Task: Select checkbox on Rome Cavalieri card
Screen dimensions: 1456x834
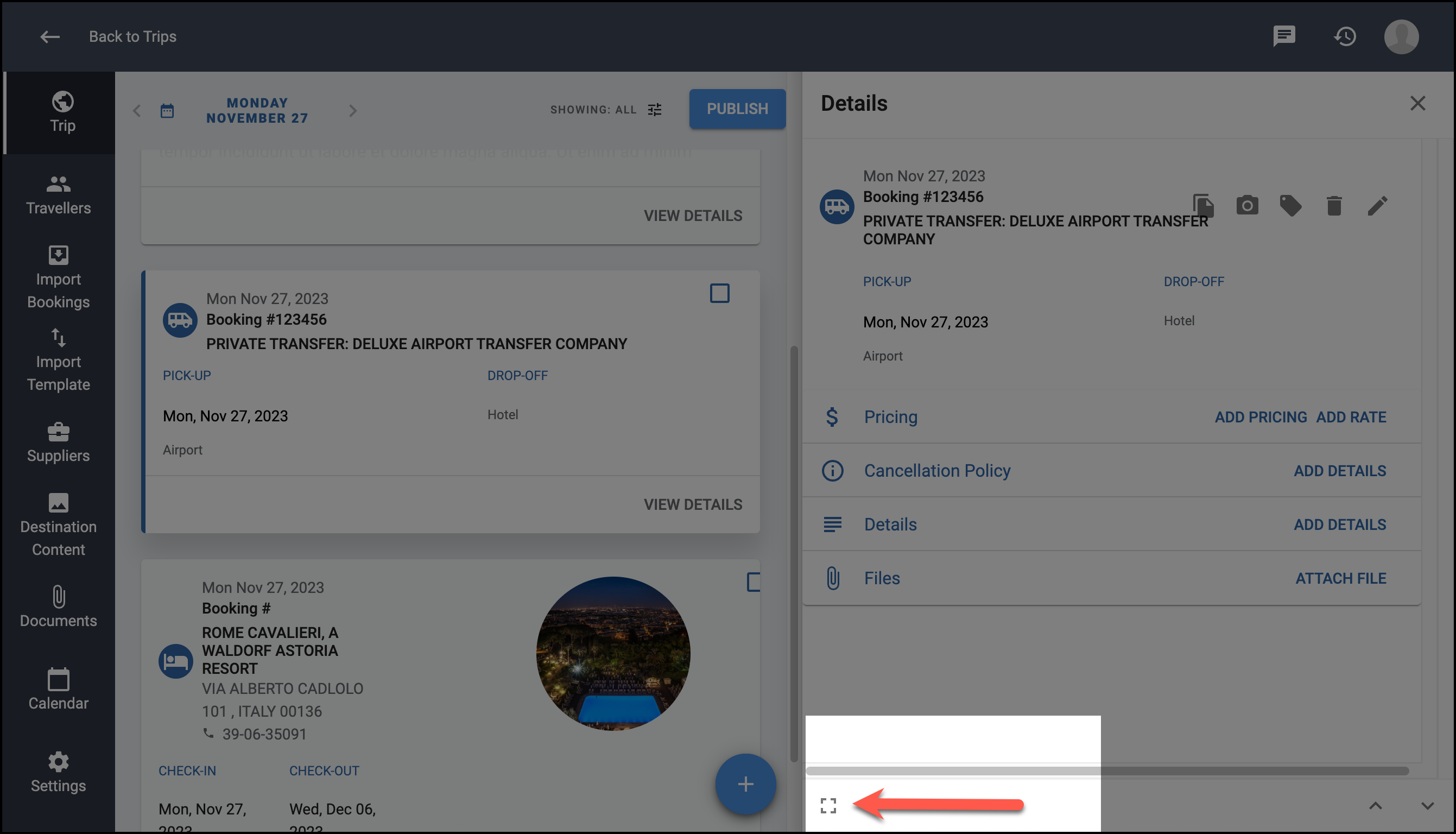Action: [754, 582]
